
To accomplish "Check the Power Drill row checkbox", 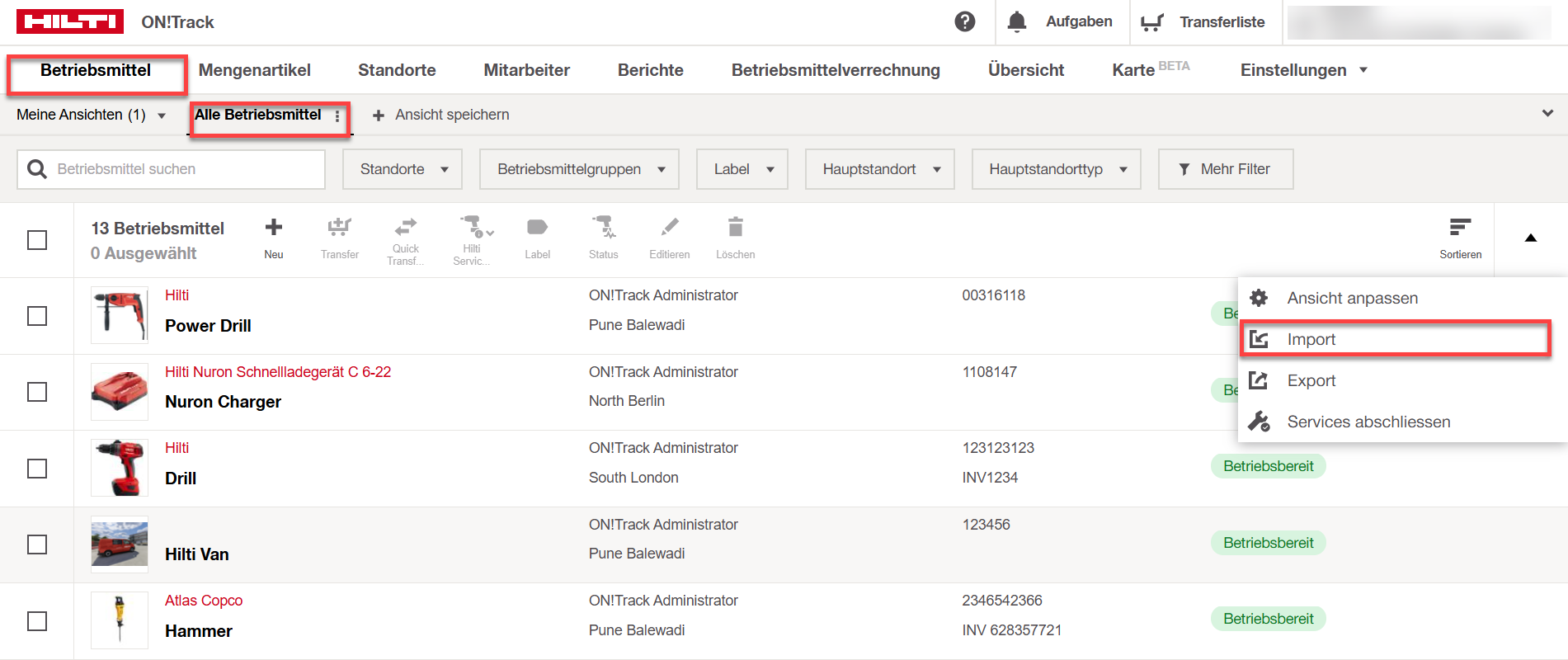I will point(37,316).
